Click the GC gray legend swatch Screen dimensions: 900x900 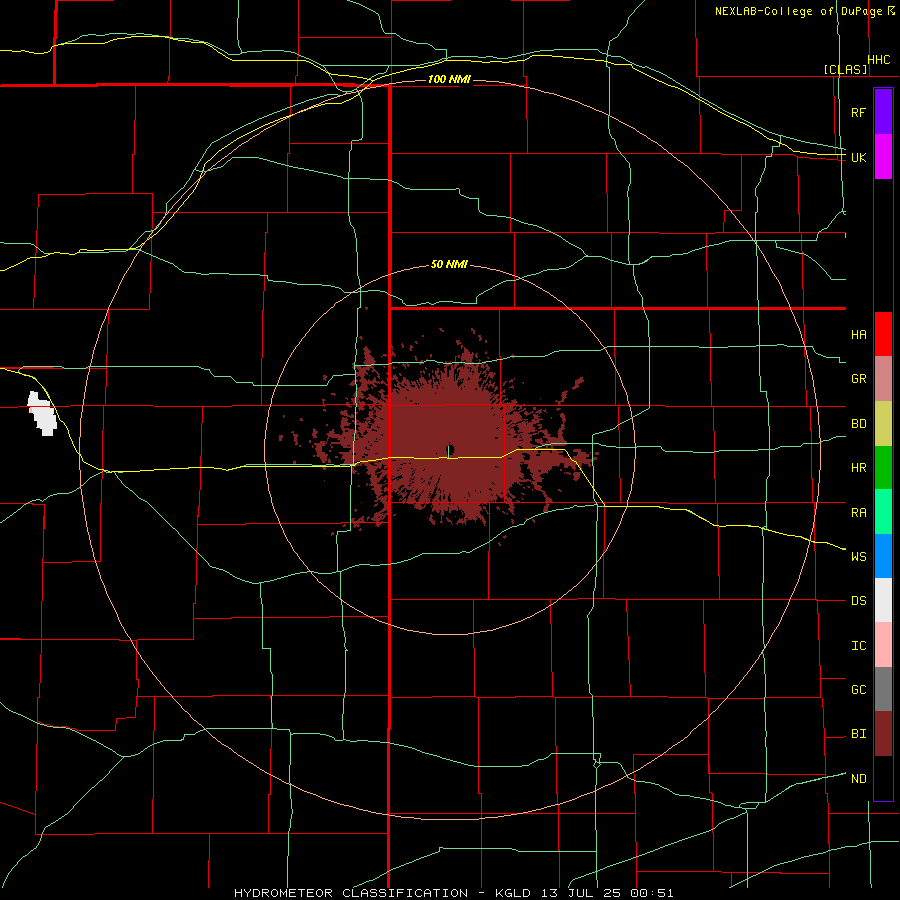click(x=883, y=689)
